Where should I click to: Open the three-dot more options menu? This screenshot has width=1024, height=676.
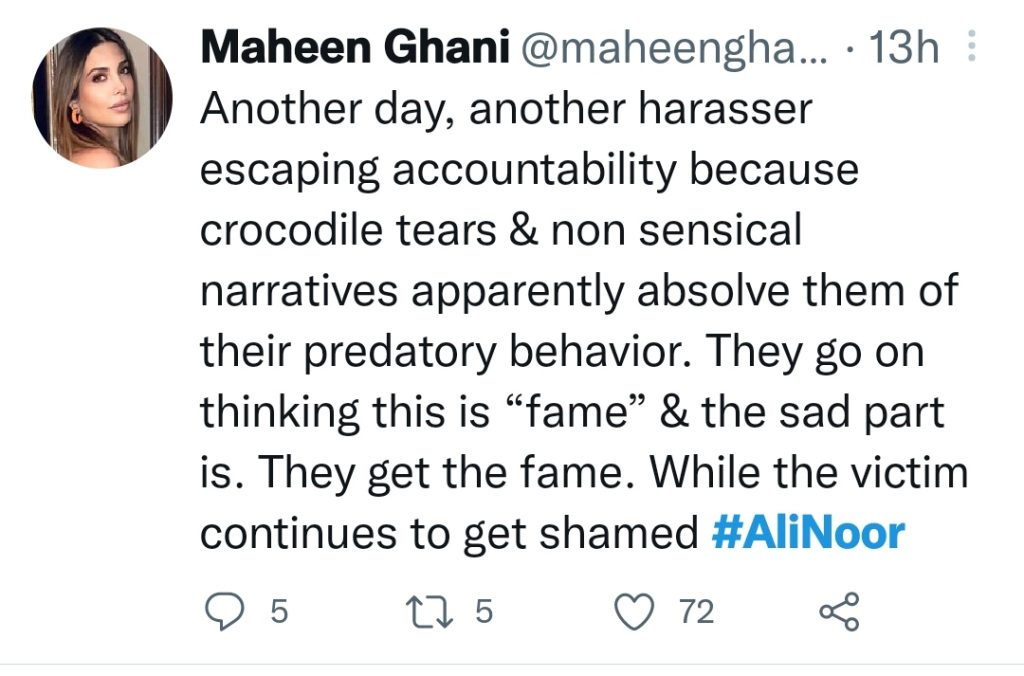click(971, 46)
